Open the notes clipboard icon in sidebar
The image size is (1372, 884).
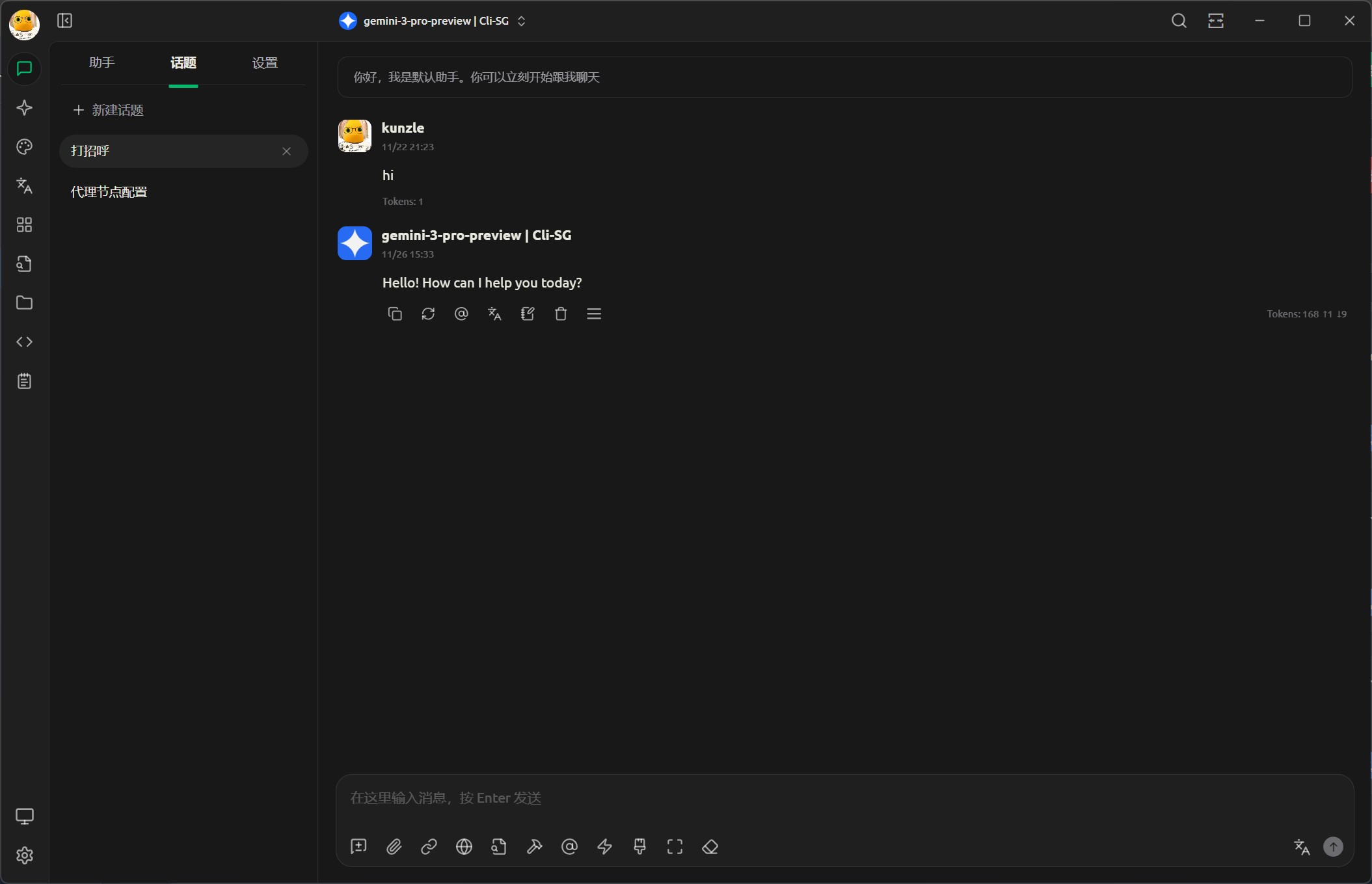24,381
